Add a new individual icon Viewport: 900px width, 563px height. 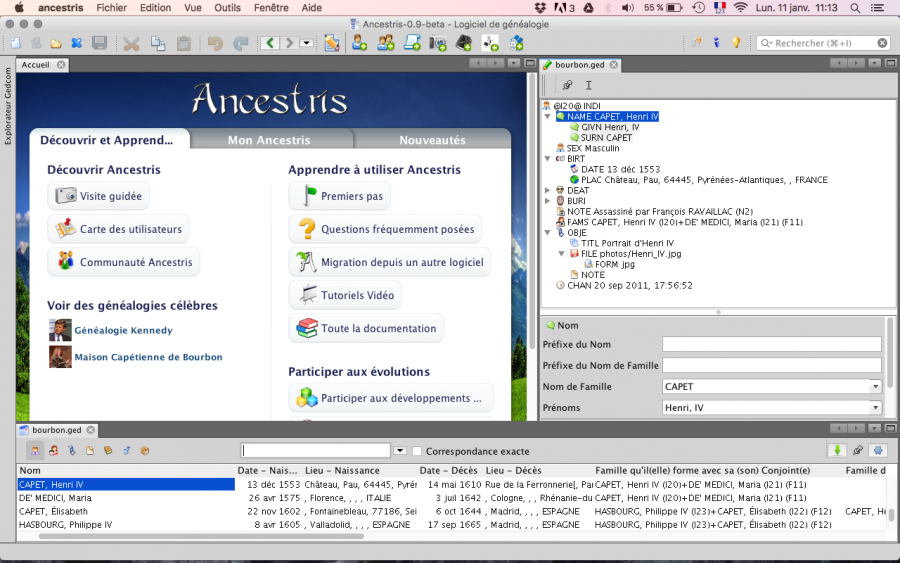pyautogui.click(x=359, y=43)
